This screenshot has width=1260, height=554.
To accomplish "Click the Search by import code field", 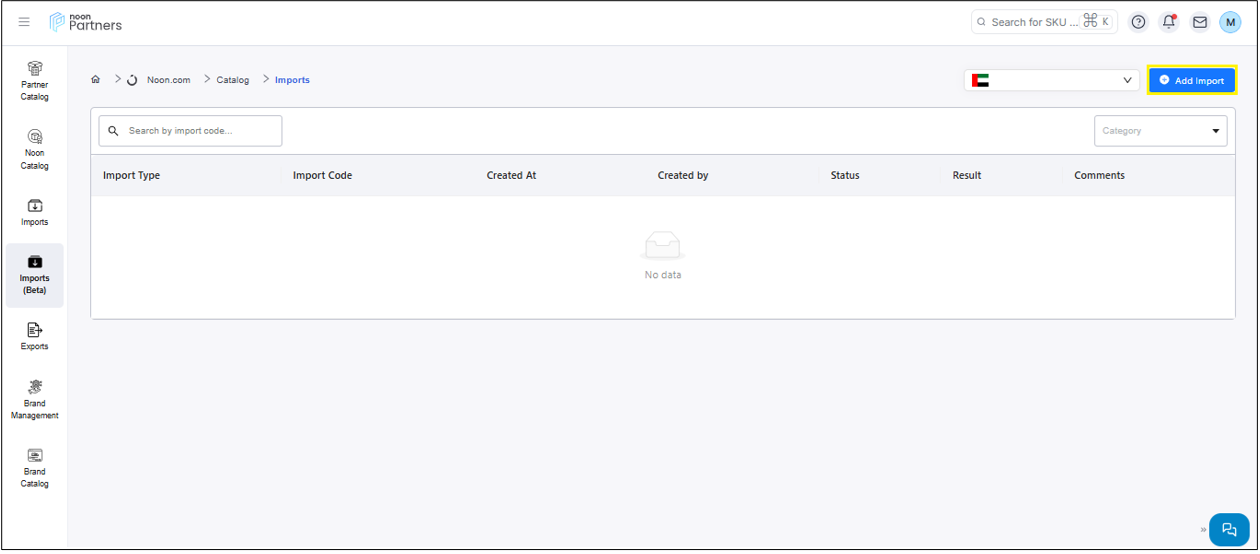I will pos(190,131).
